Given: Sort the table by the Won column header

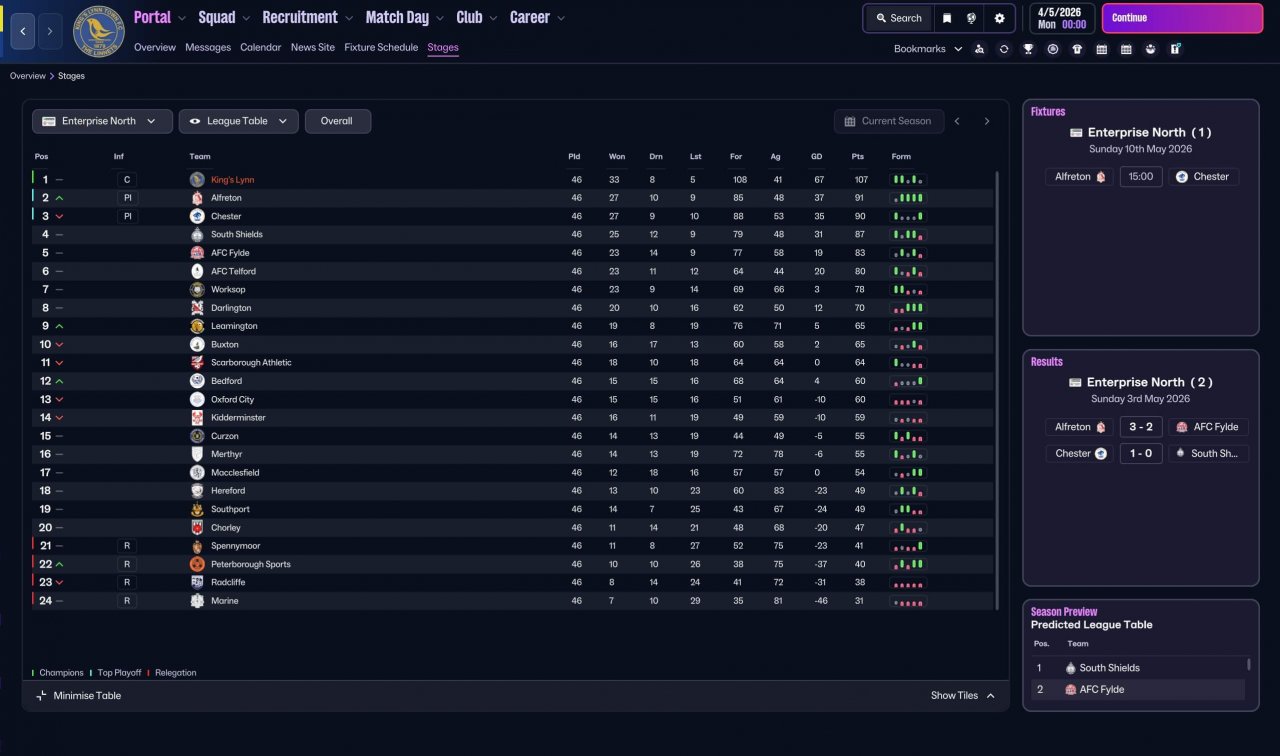Looking at the screenshot, I should coord(617,157).
